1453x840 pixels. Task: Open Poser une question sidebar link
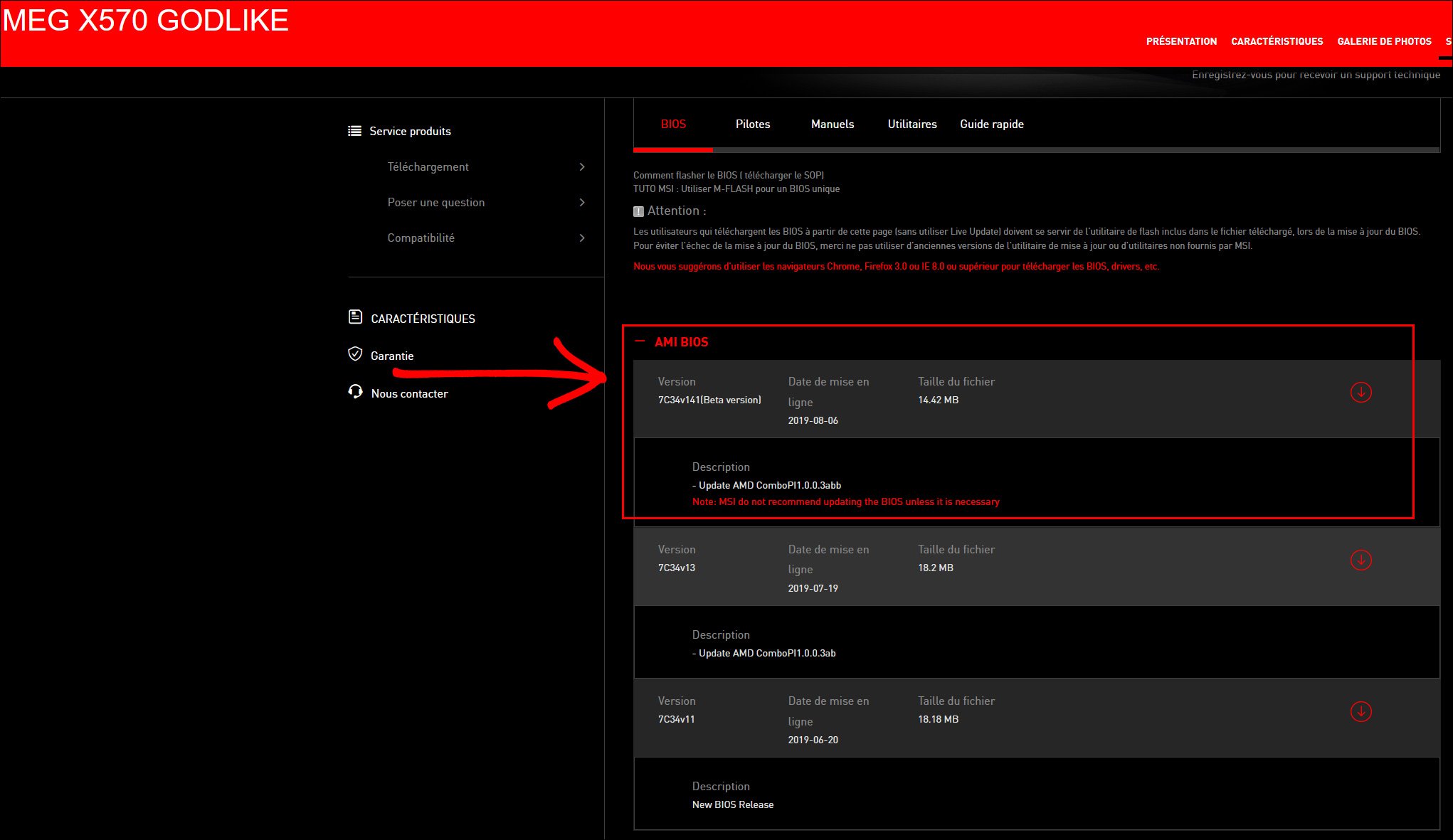point(436,202)
